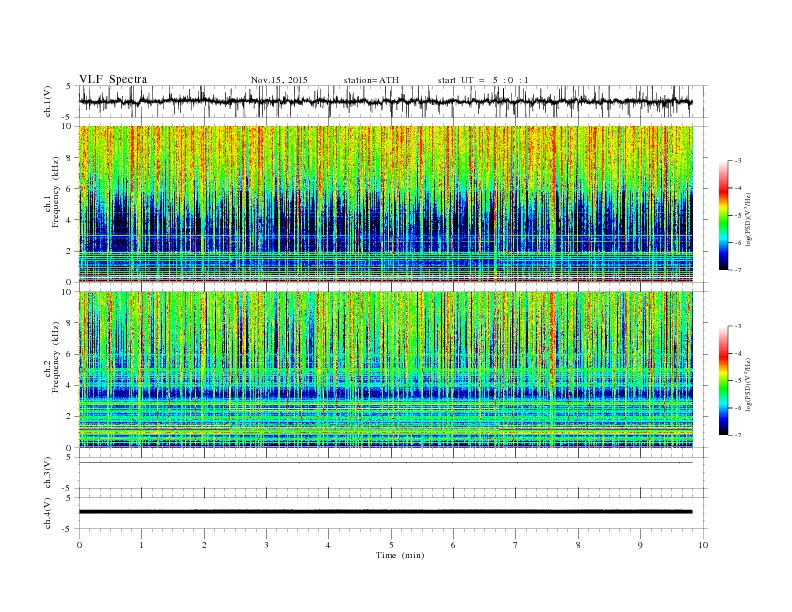
Task: Click the '-7' label on lower colorbar
Action: click(737, 435)
